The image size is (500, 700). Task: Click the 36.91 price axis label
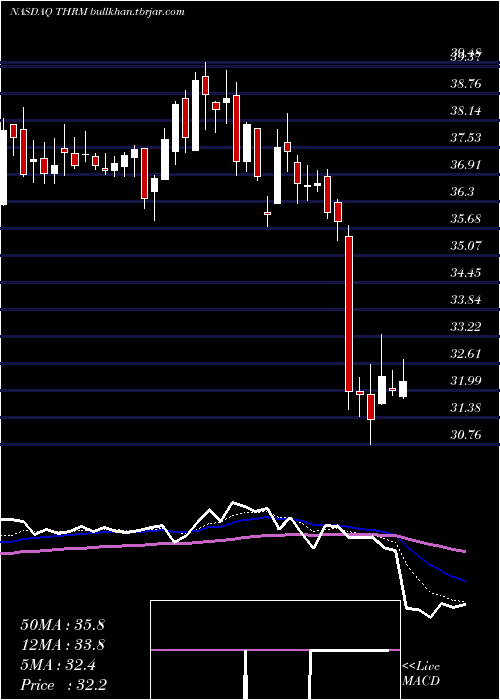click(466, 165)
